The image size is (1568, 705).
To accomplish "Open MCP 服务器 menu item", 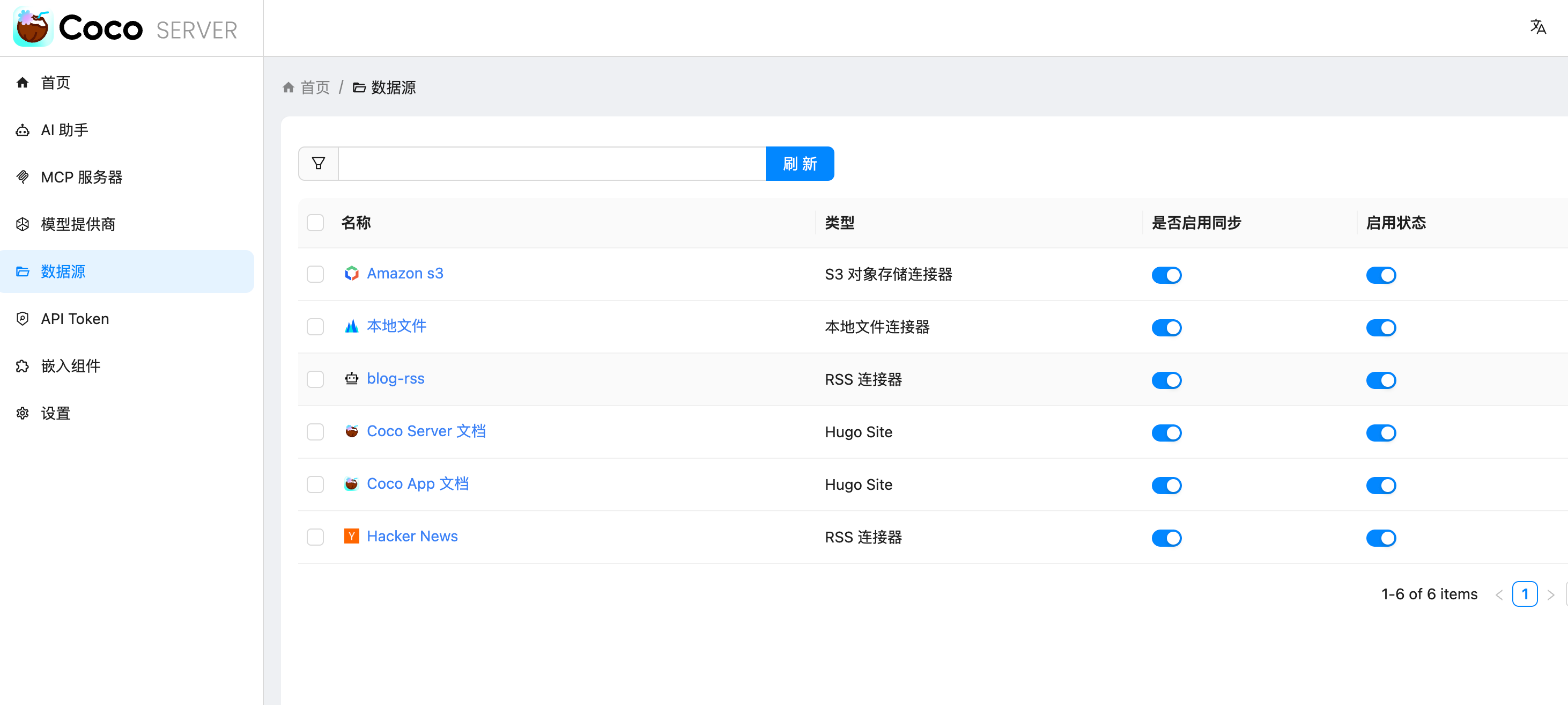I will [81, 177].
